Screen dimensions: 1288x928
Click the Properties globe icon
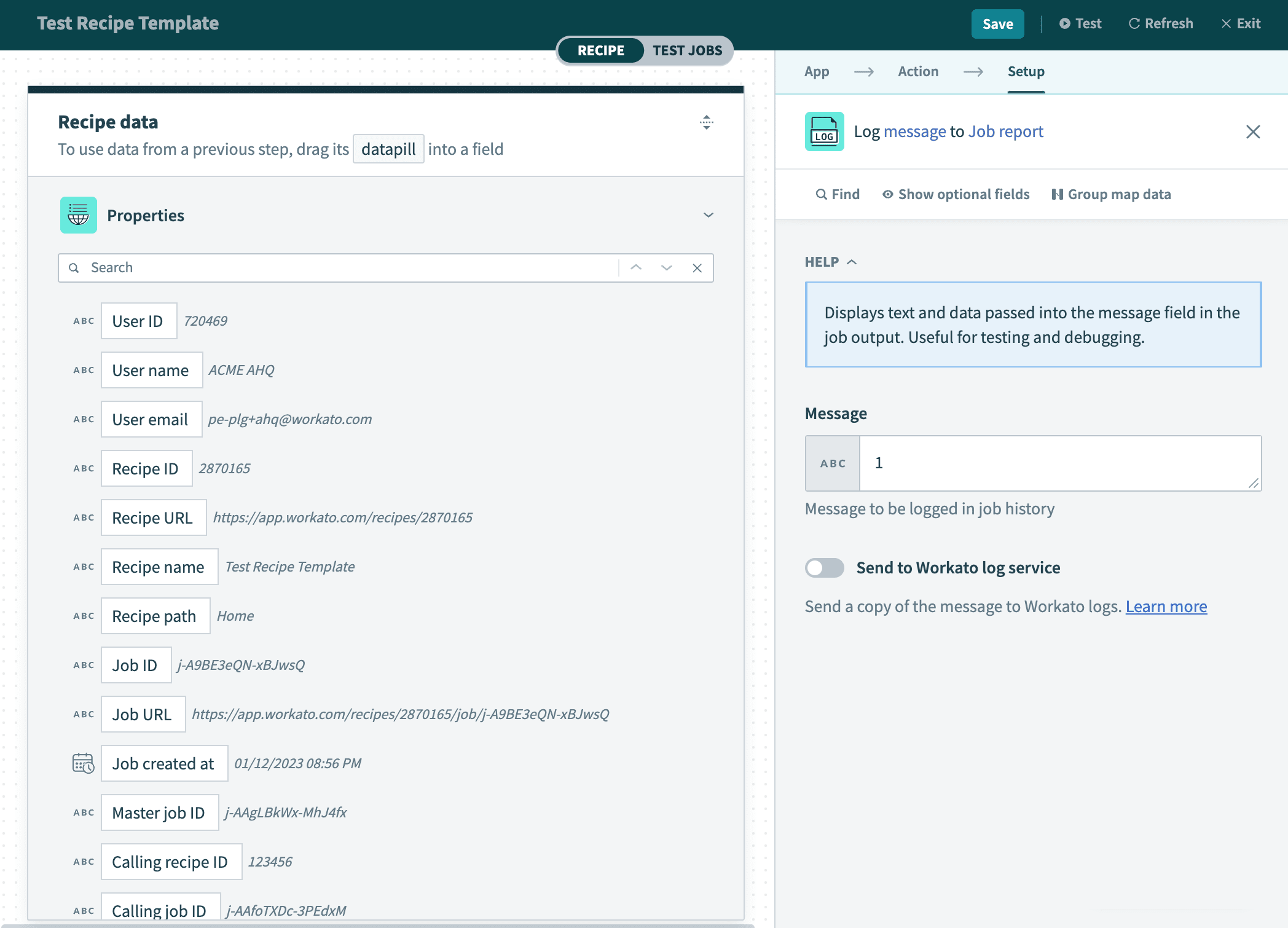coord(79,215)
